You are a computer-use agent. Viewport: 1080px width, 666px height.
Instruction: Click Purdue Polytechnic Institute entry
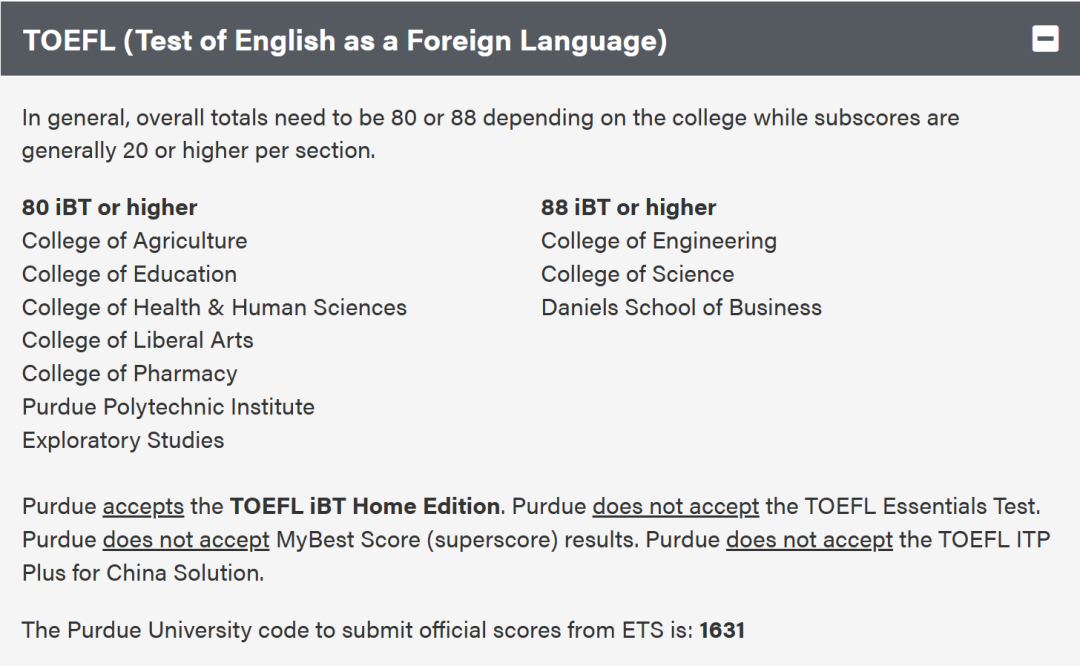[168, 407]
